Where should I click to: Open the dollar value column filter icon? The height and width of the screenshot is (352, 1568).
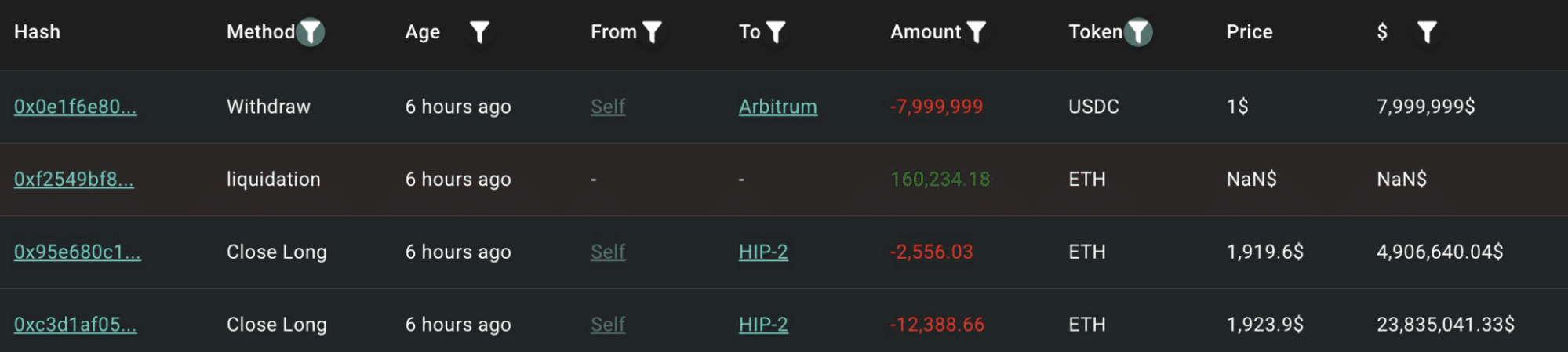click(x=1427, y=32)
